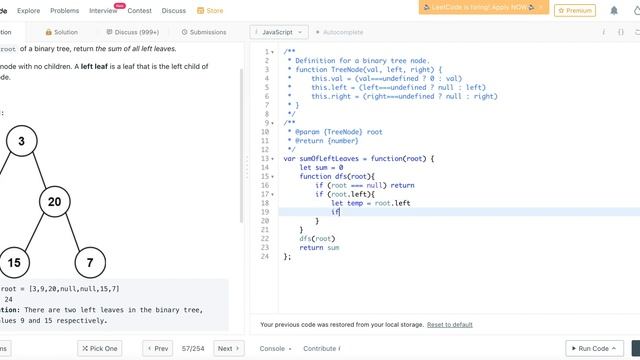Switch to the Discuss (999+) tab
The width and height of the screenshot is (640, 360).
pyautogui.click(x=133, y=32)
